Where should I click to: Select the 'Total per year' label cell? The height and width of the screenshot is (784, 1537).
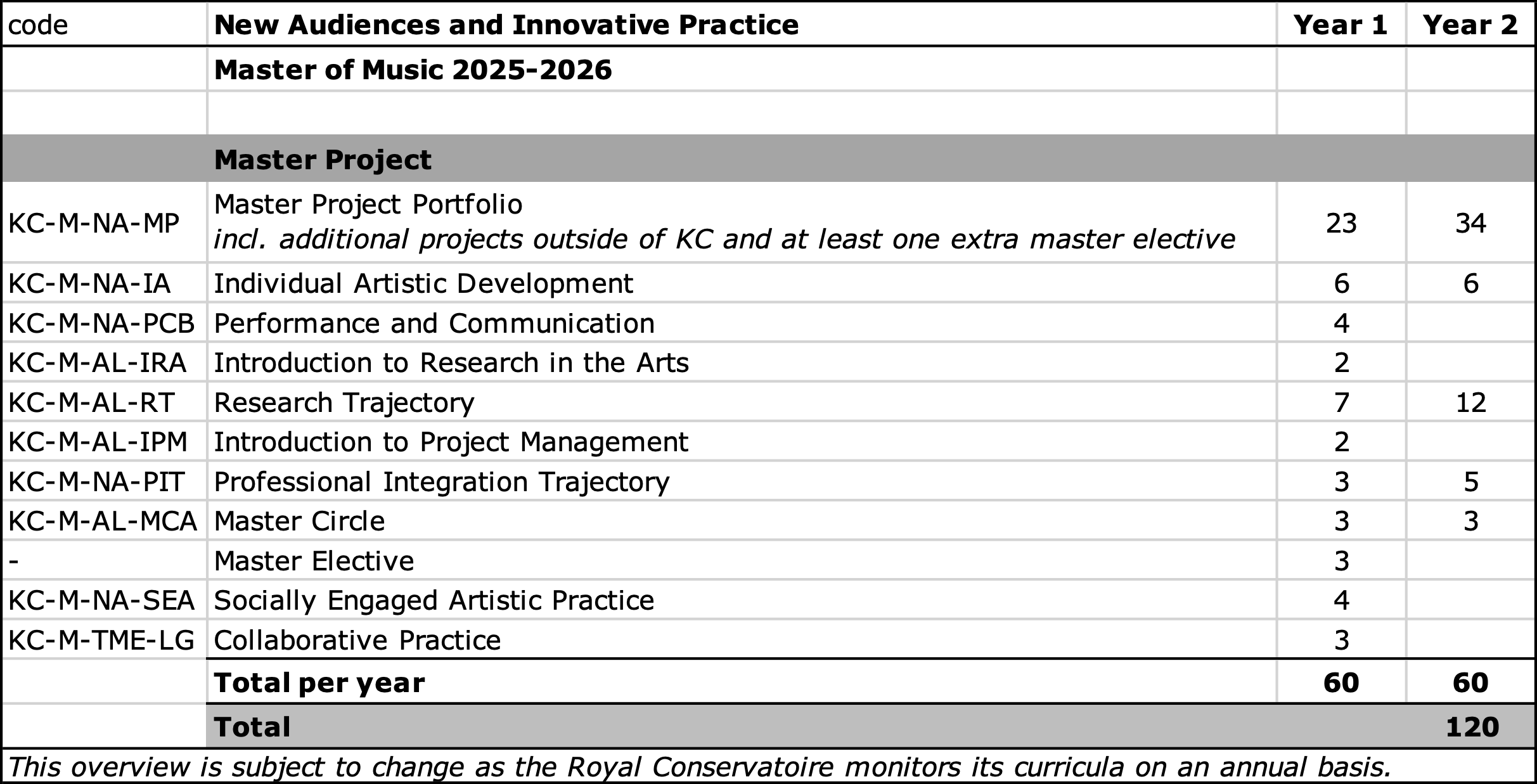(x=319, y=683)
